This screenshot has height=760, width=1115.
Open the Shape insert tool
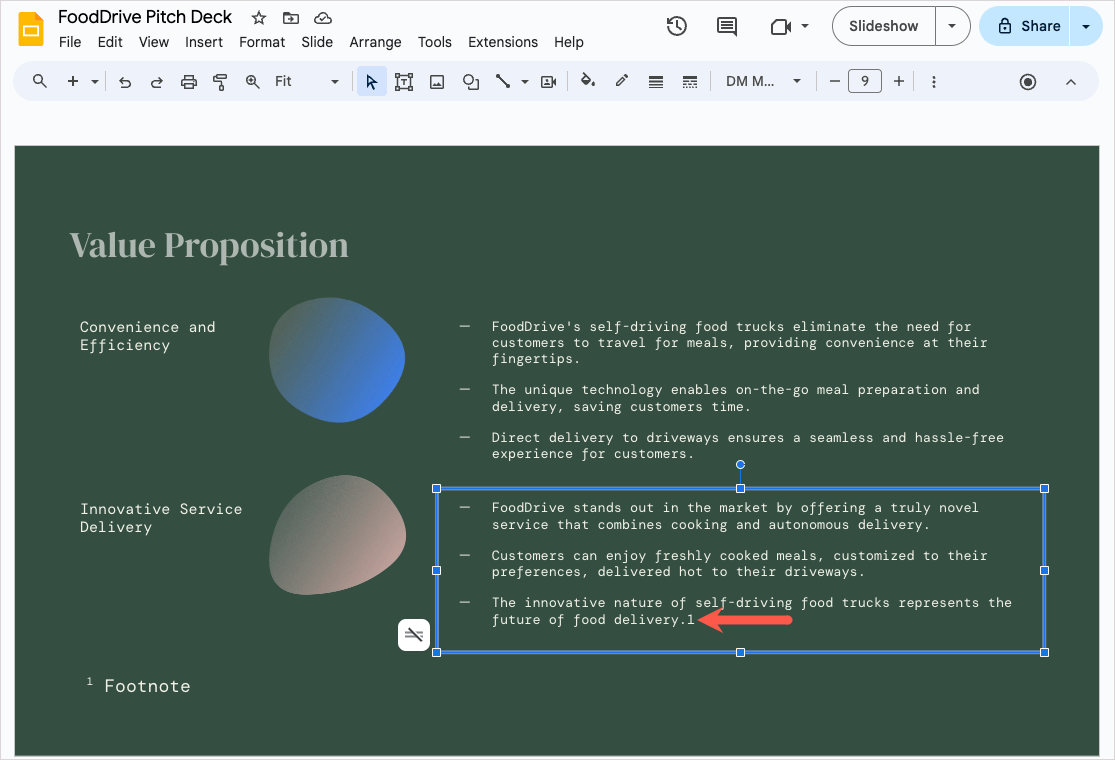[471, 82]
